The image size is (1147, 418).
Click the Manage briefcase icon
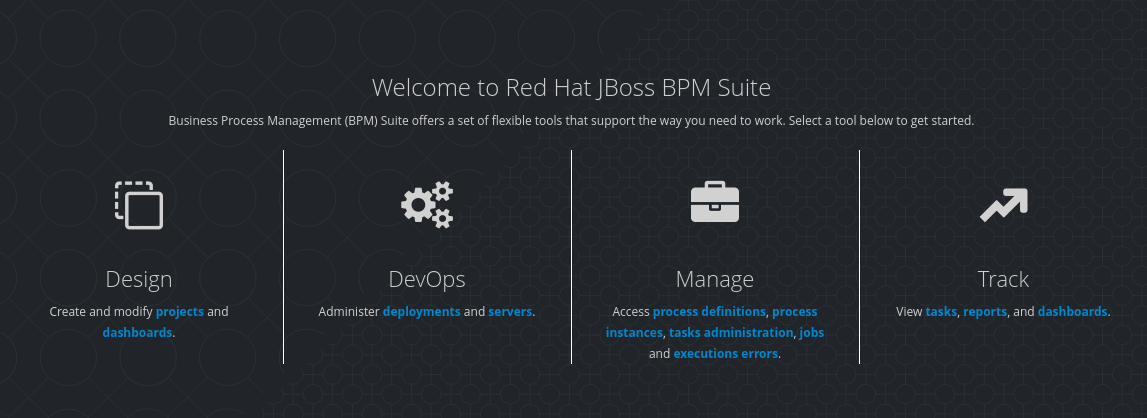tap(715, 202)
